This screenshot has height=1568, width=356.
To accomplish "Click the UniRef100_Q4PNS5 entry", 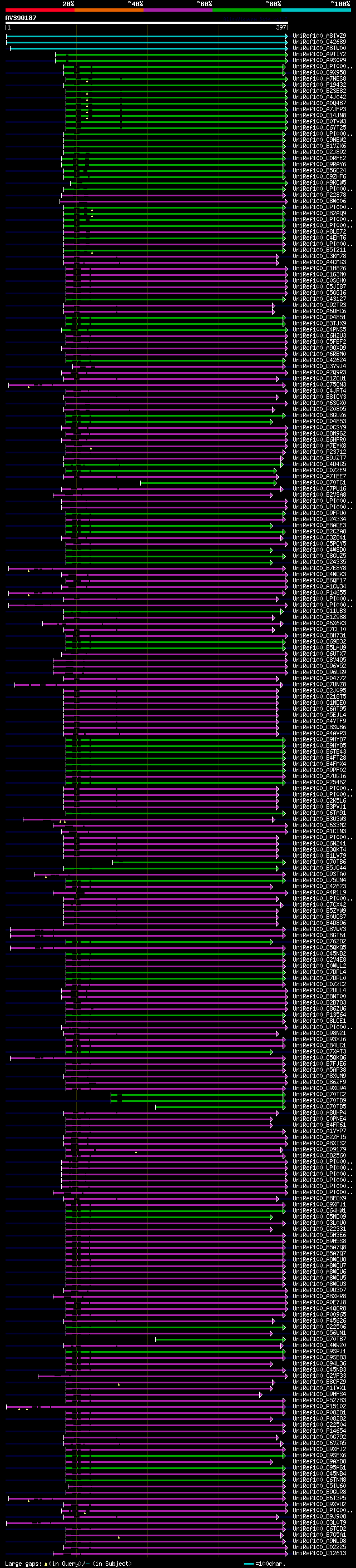I will click(319, 329).
